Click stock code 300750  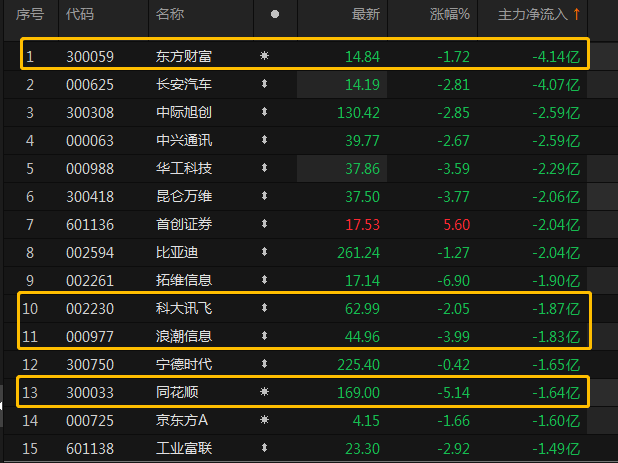tap(90, 364)
